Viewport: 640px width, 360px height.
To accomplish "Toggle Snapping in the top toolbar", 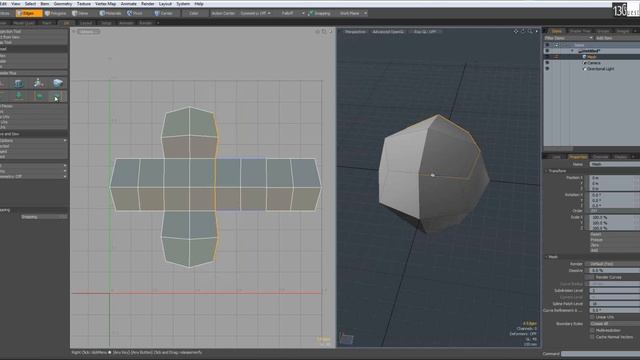I will pos(319,13).
